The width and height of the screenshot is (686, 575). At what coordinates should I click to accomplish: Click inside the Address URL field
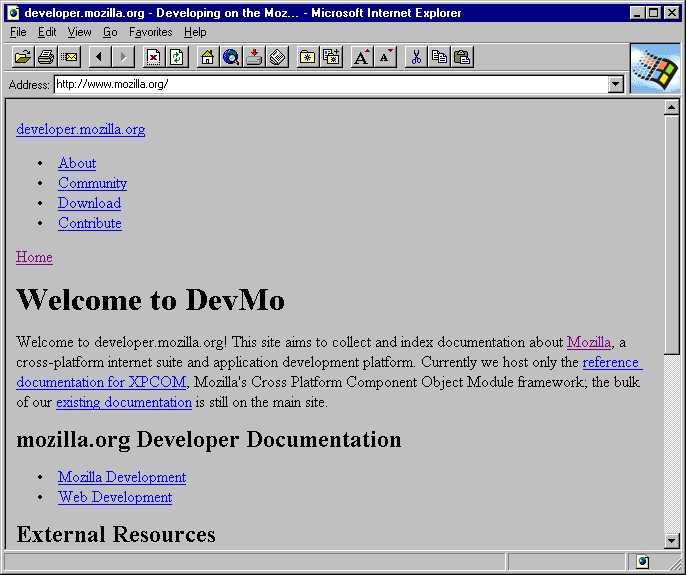(331, 84)
